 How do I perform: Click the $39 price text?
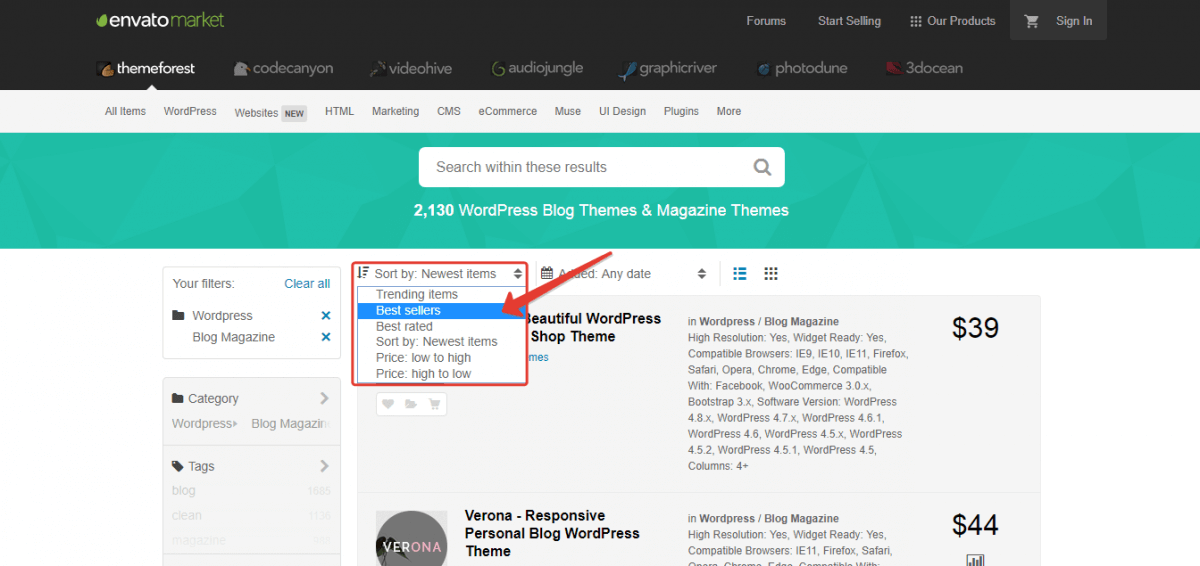point(975,328)
